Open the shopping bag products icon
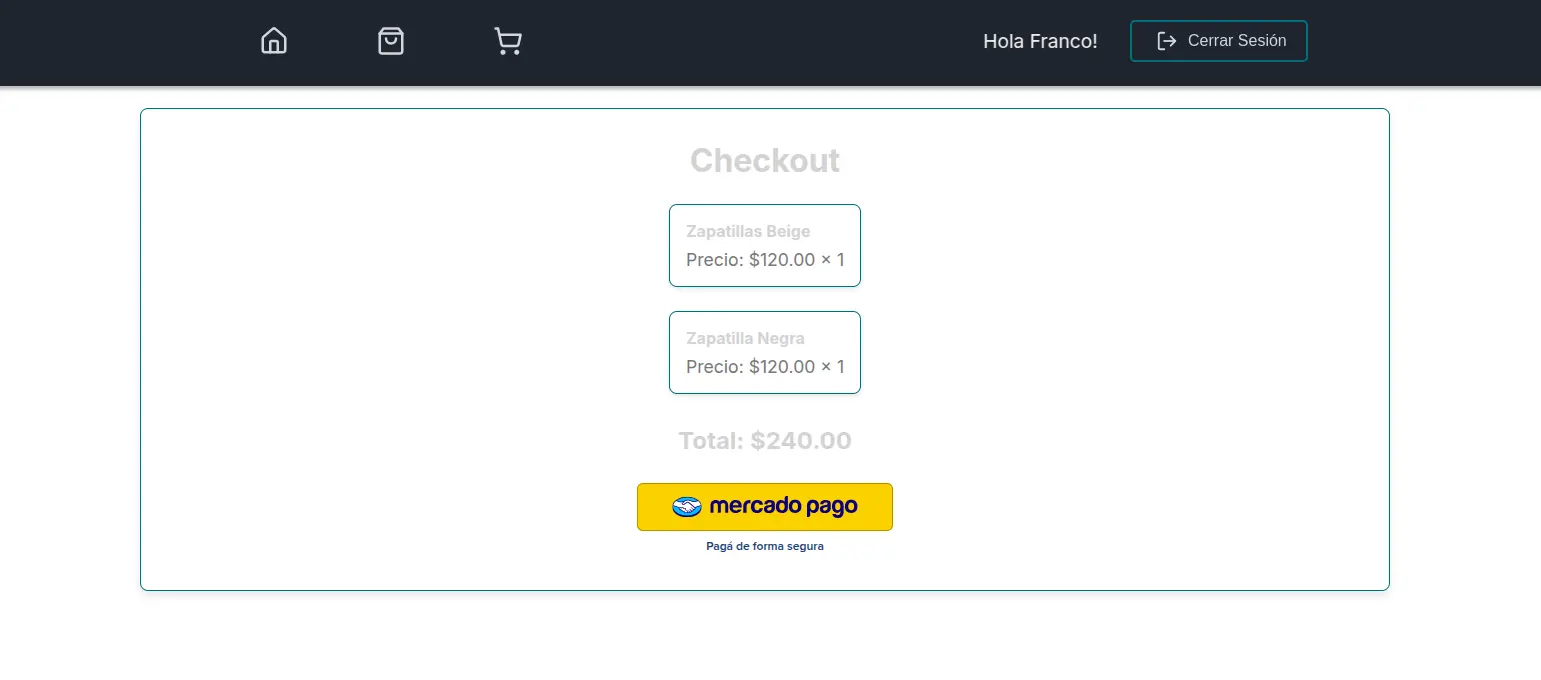The height and width of the screenshot is (680, 1541). [391, 41]
